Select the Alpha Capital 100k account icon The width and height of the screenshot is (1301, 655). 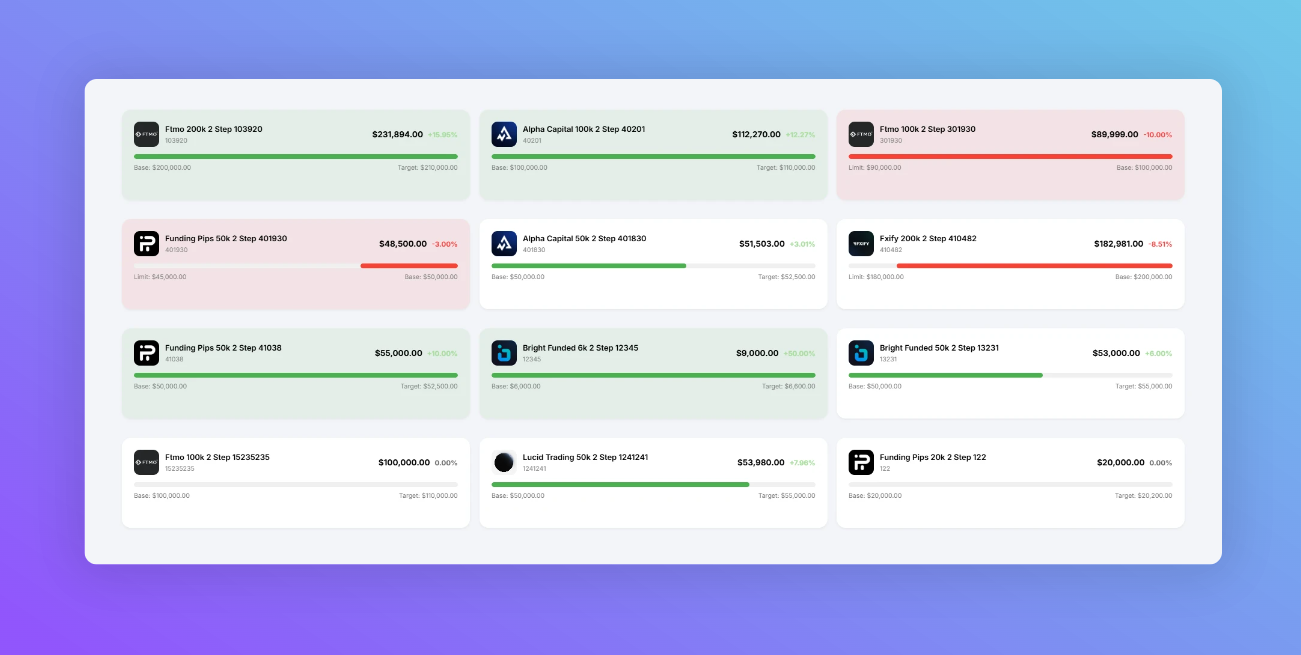(504, 134)
